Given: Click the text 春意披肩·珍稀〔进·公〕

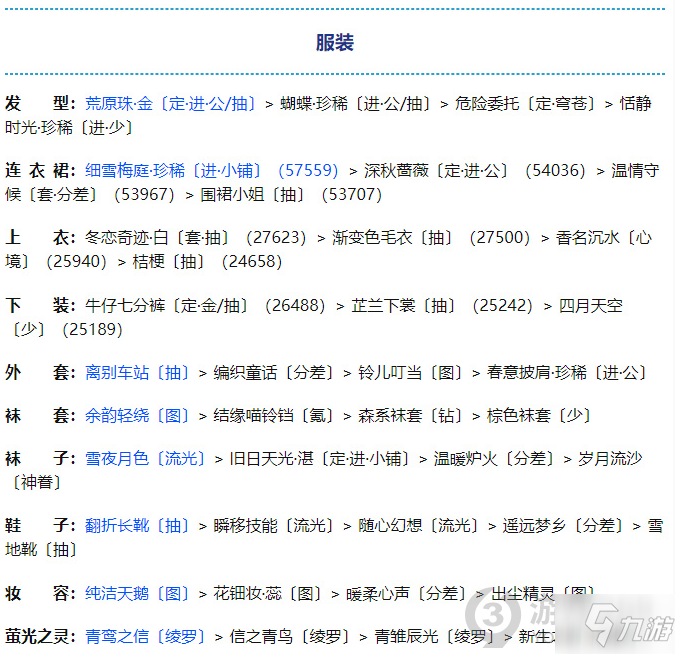Looking at the screenshot, I should (567, 373).
